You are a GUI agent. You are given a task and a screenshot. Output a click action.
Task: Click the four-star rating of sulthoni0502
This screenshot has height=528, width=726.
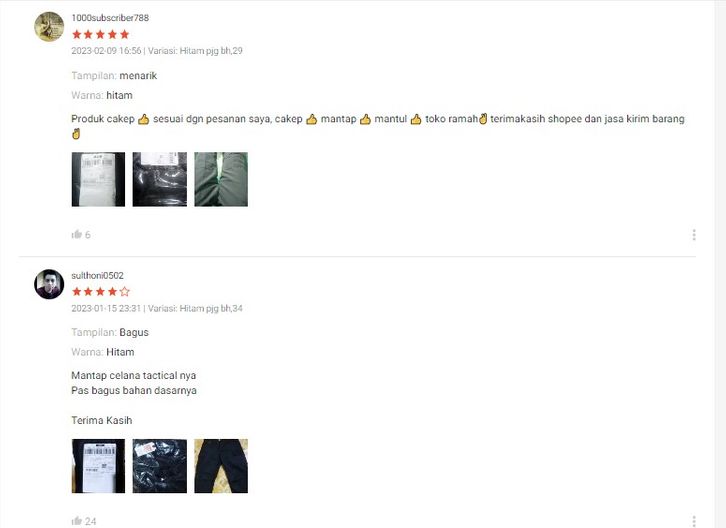(x=100, y=292)
